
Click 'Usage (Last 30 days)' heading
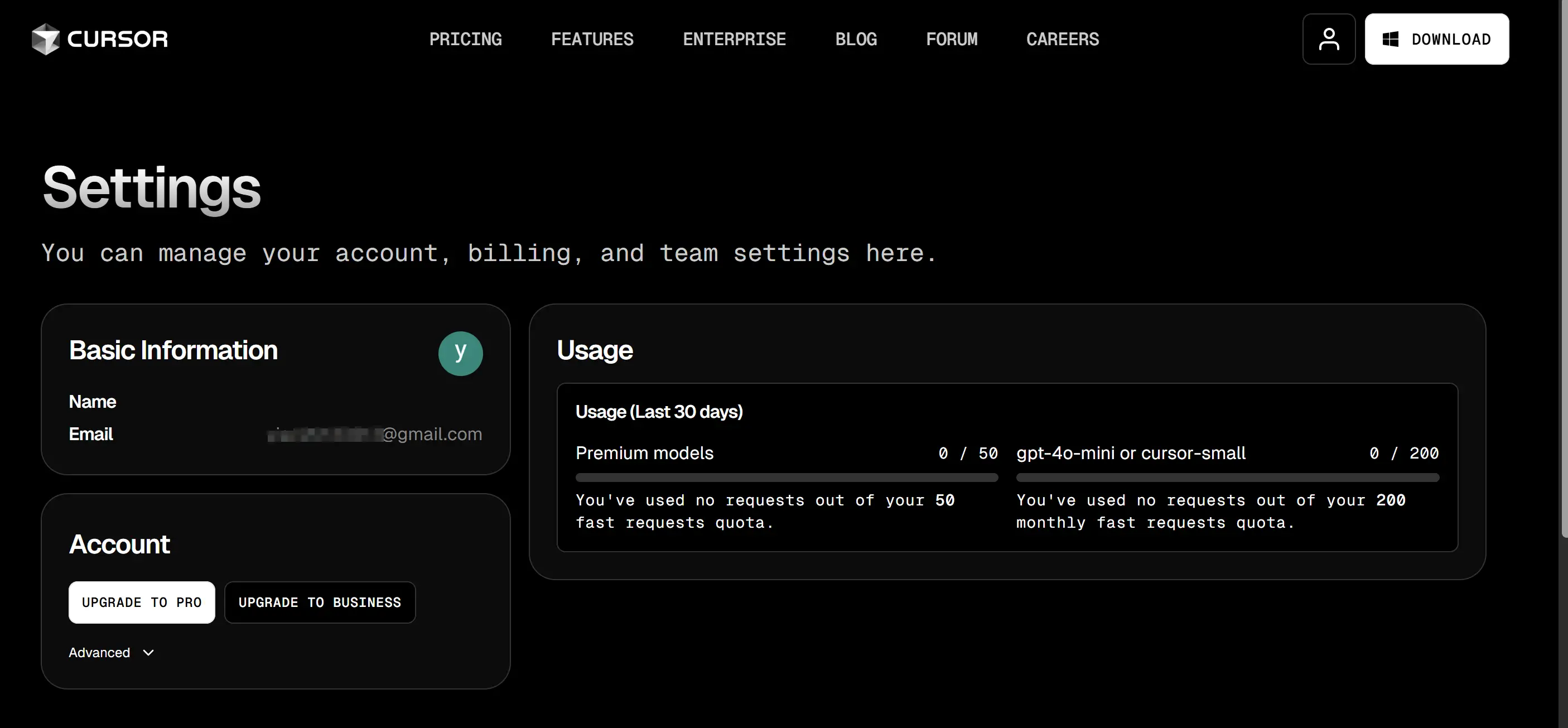tap(659, 412)
